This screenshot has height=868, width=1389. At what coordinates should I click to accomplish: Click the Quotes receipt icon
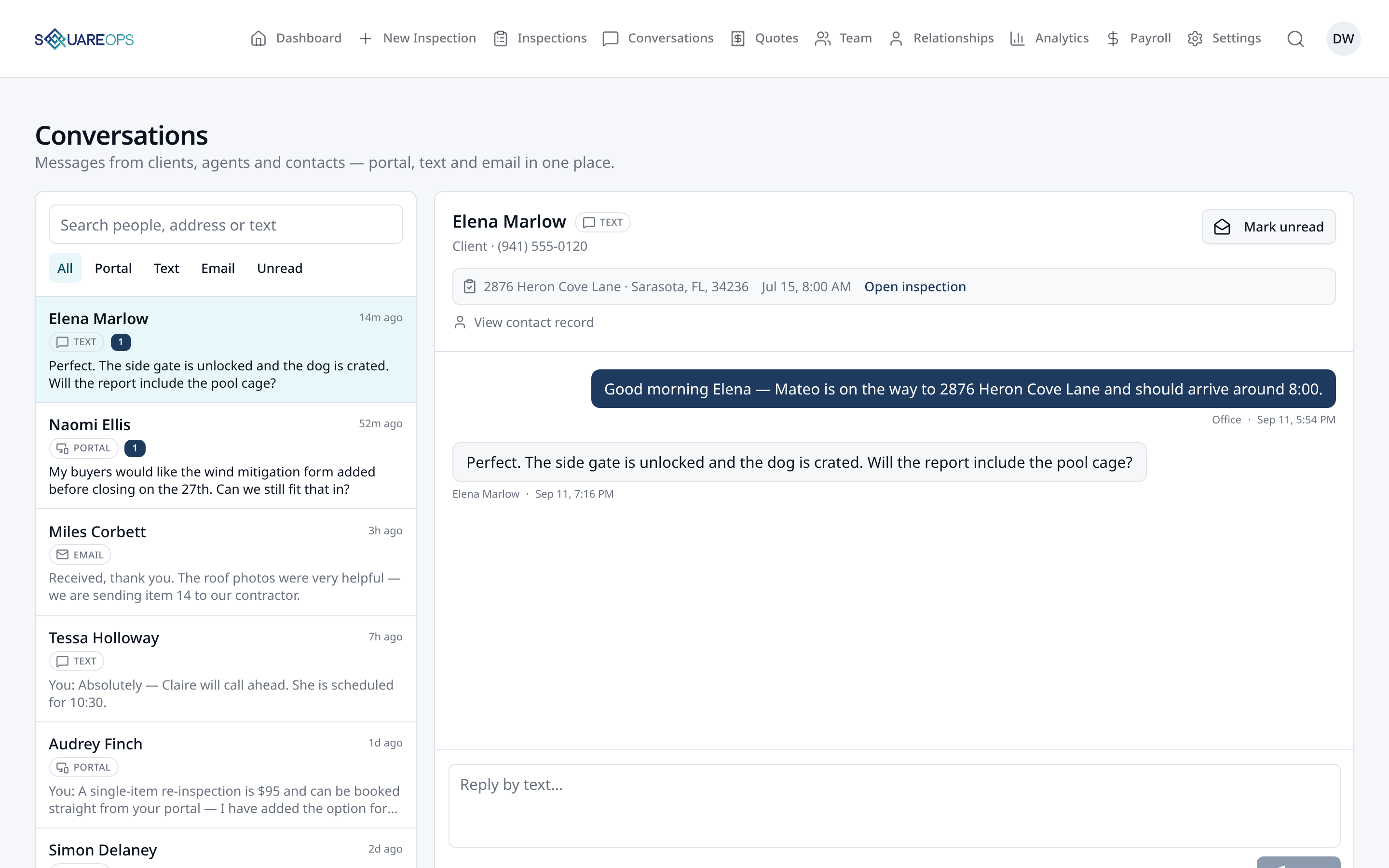pyautogui.click(x=737, y=39)
